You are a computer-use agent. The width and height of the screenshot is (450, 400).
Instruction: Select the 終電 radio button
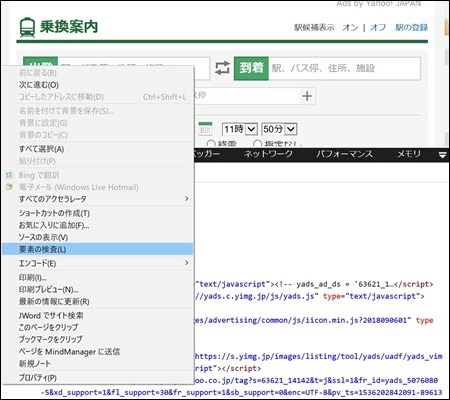211,144
